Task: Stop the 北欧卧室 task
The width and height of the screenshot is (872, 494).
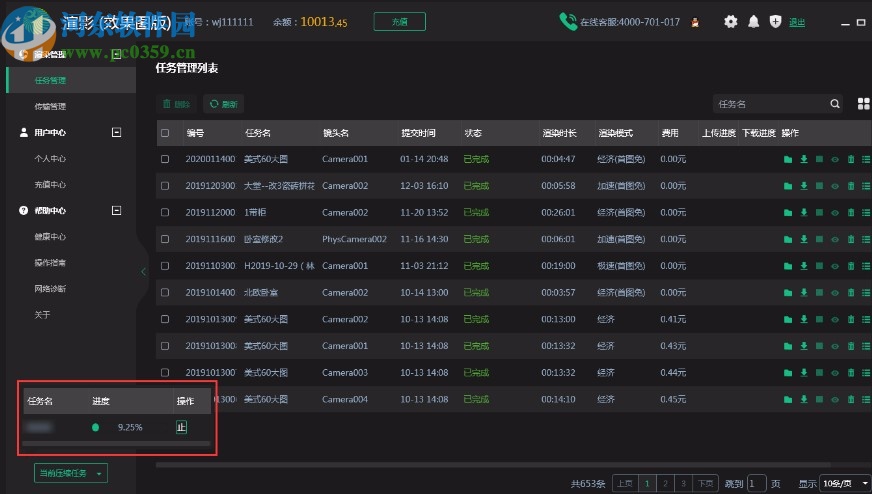Action: point(819,293)
